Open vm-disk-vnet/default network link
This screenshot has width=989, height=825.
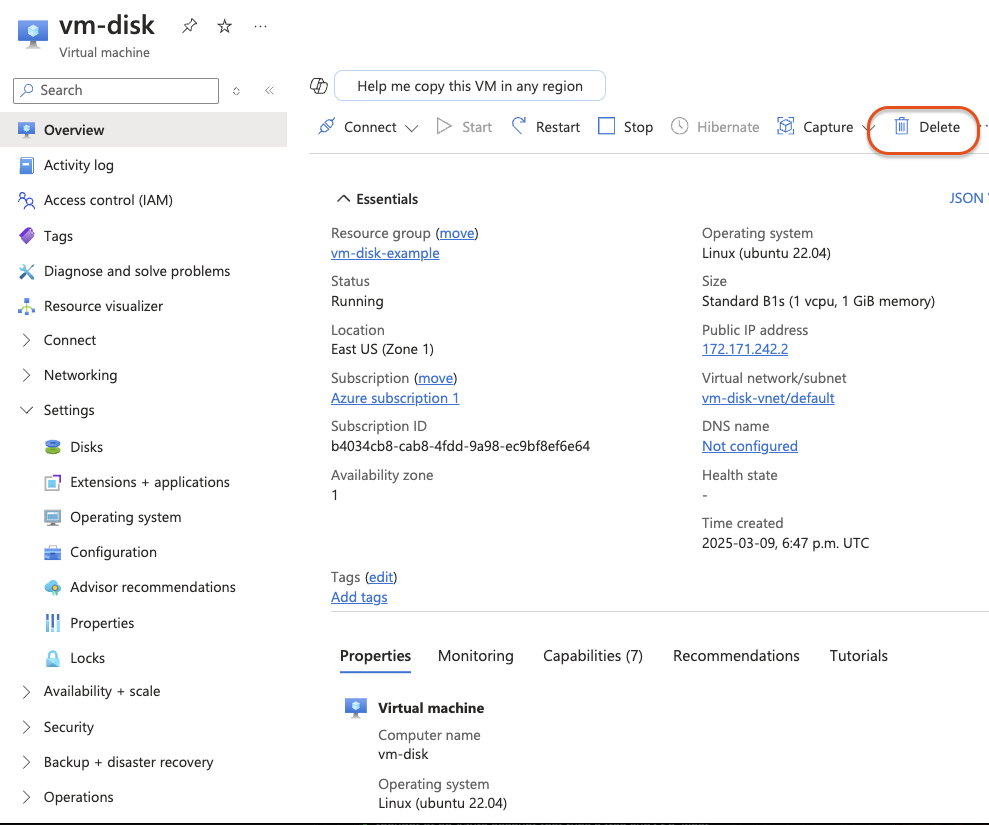768,398
